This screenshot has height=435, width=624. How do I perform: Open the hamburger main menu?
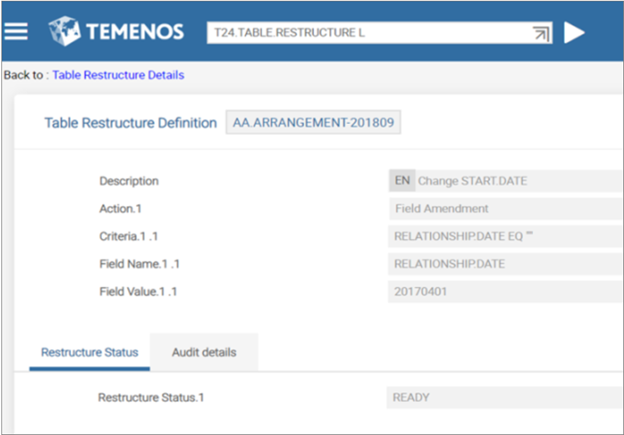point(16,31)
